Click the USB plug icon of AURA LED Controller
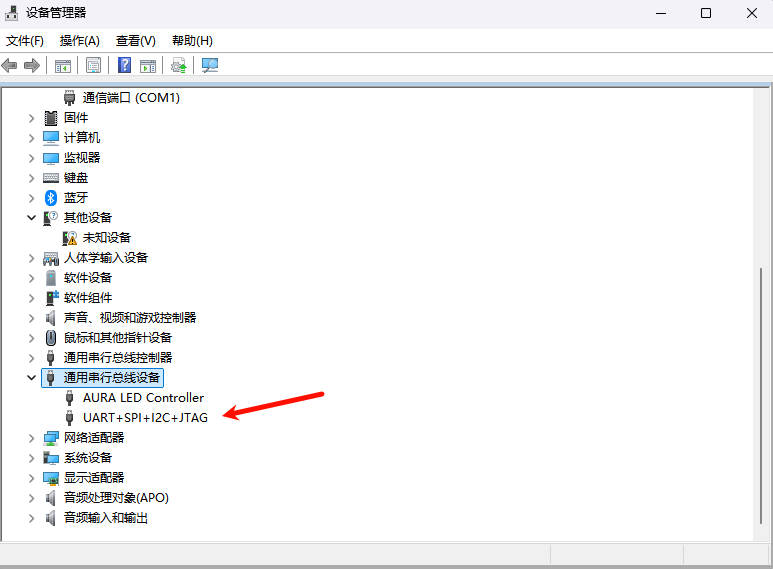773x569 pixels. click(x=70, y=398)
